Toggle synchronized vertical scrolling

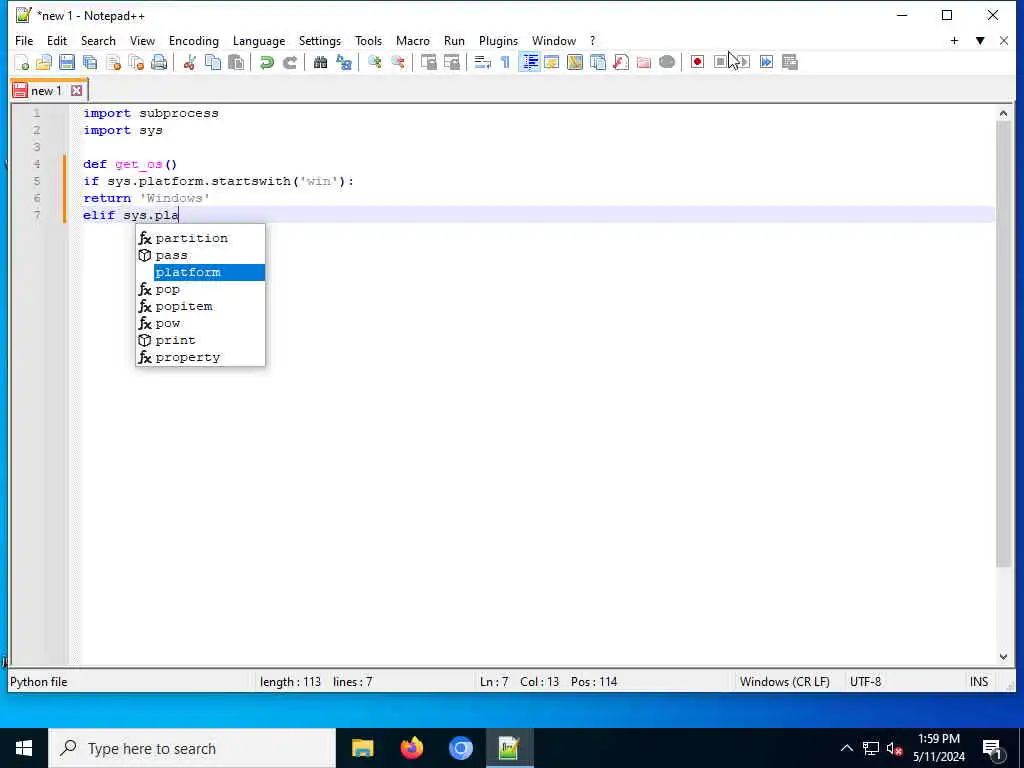pos(428,62)
